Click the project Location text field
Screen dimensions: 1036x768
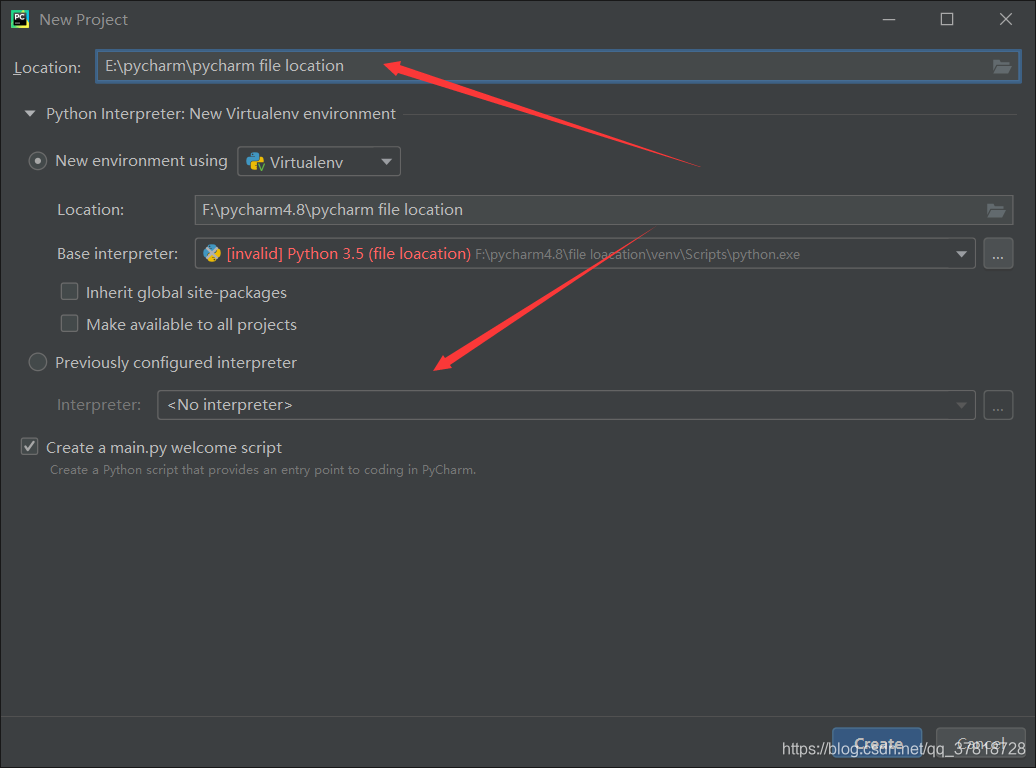558,66
